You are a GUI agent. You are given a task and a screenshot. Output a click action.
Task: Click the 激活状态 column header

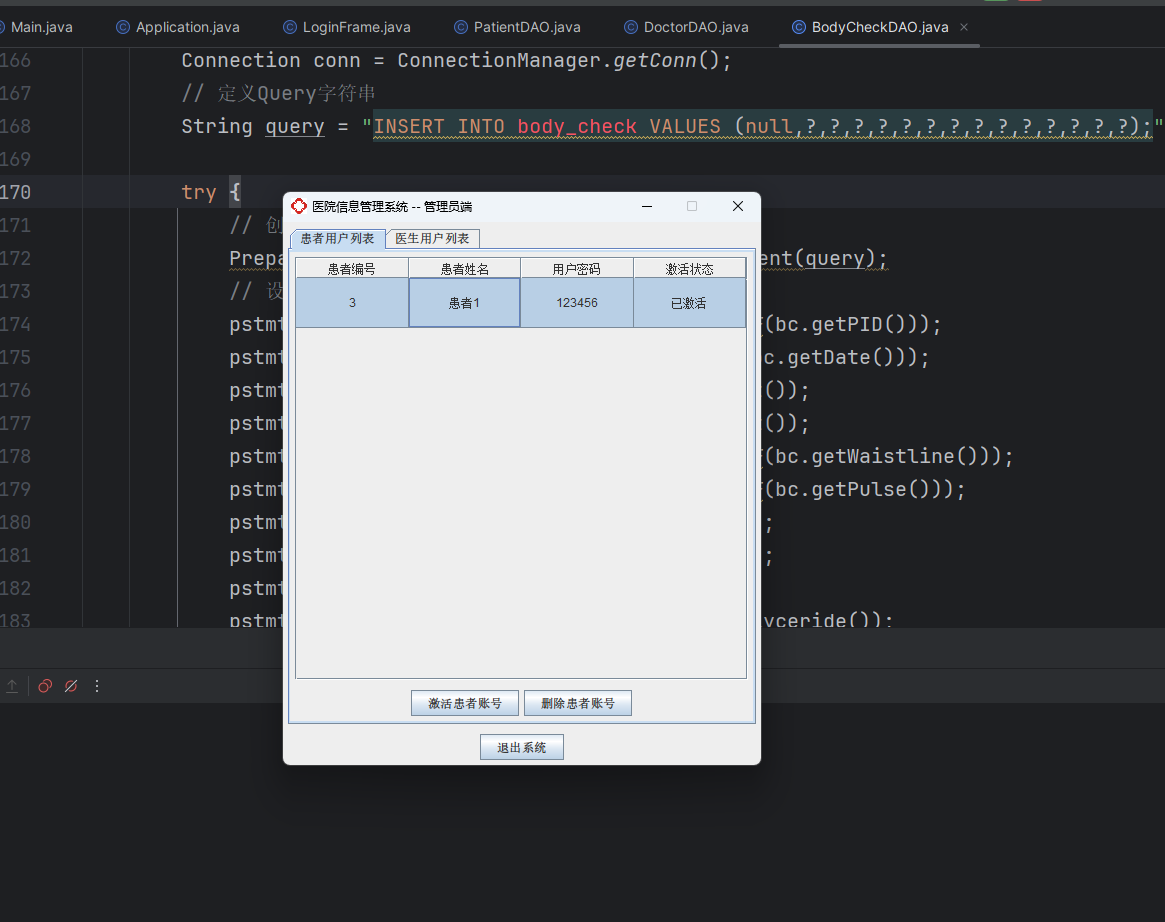pyautogui.click(x=689, y=268)
